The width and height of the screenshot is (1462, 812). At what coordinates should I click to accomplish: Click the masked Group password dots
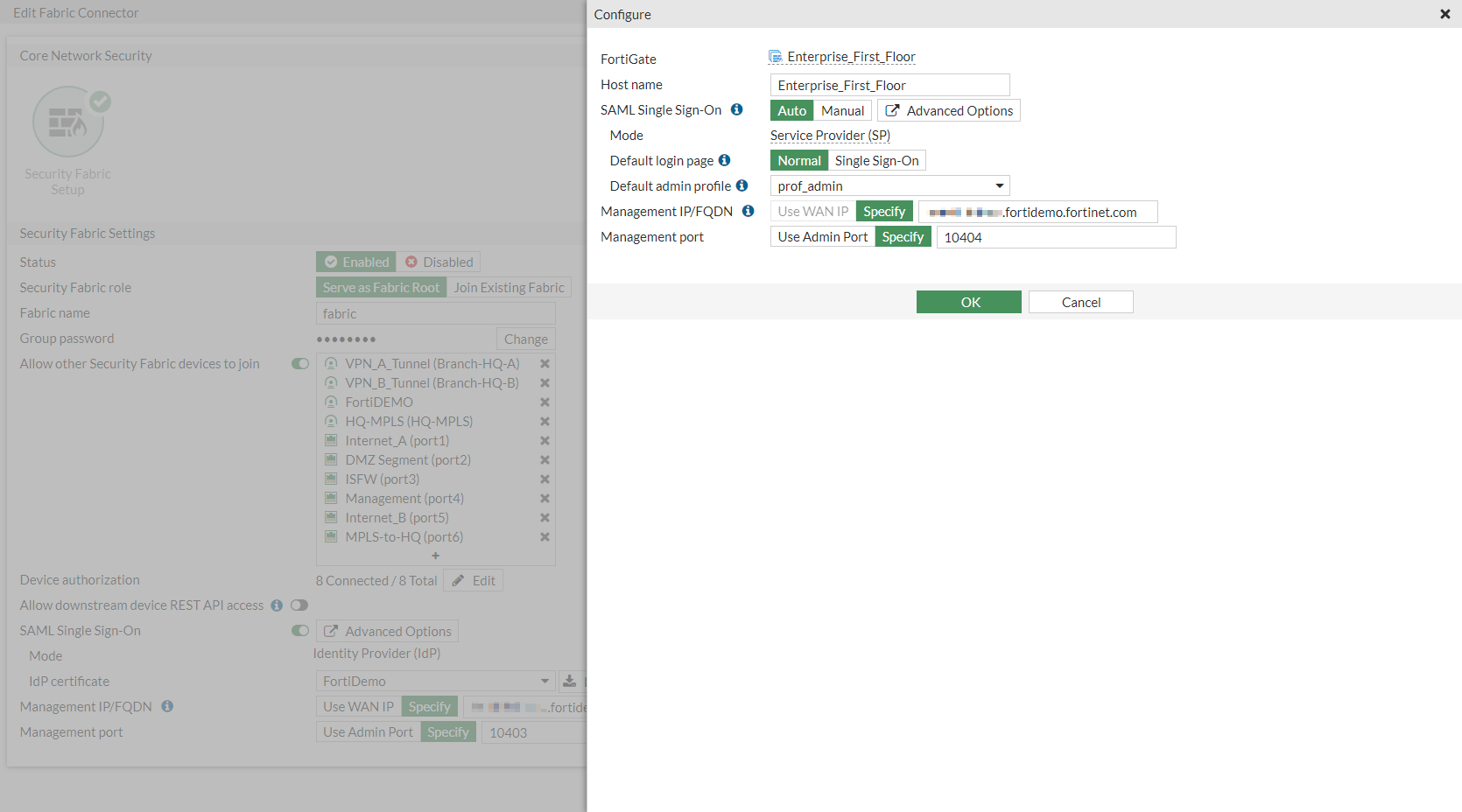(346, 339)
